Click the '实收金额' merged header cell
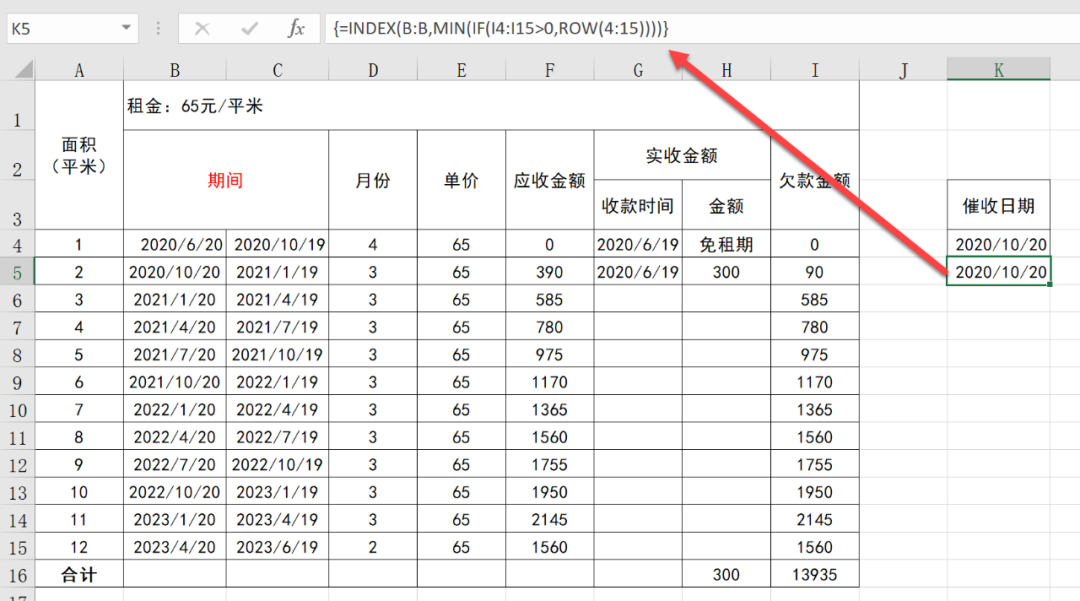1080x601 pixels. pos(682,156)
